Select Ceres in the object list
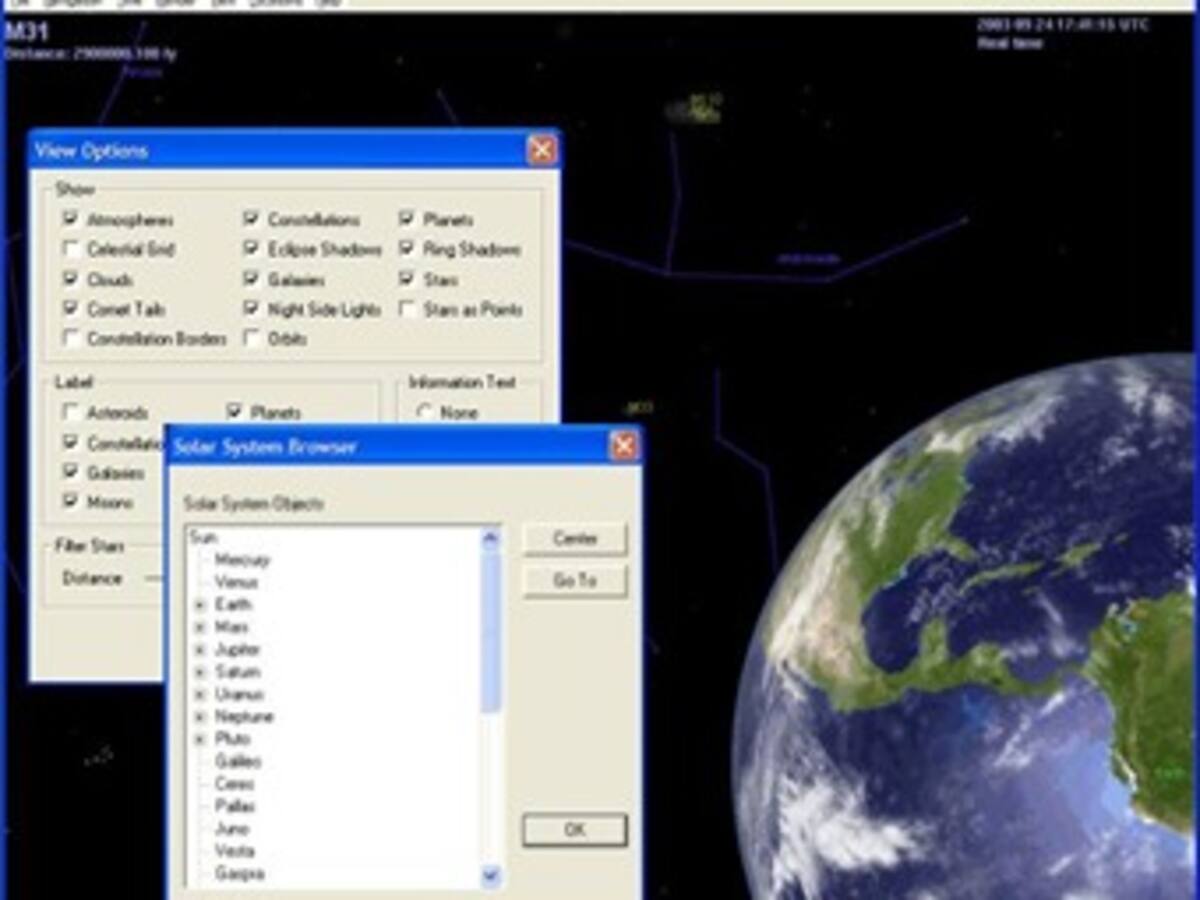The height and width of the screenshot is (900, 1200). (234, 784)
